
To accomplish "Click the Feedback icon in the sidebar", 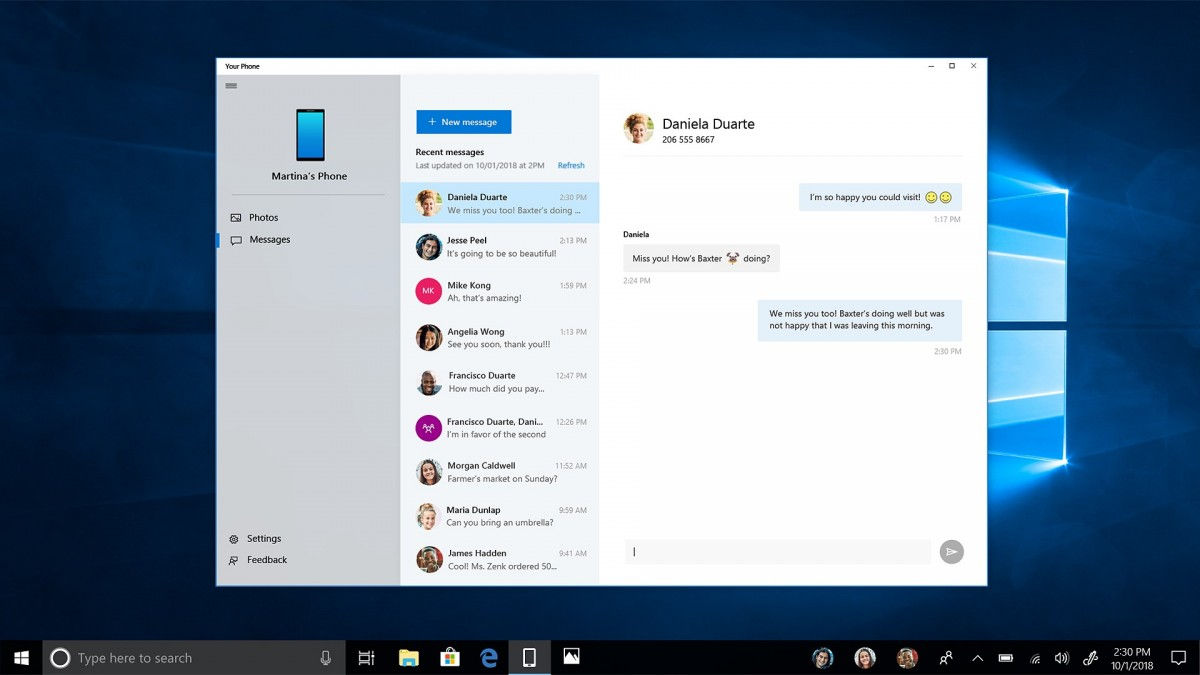I will (x=236, y=560).
